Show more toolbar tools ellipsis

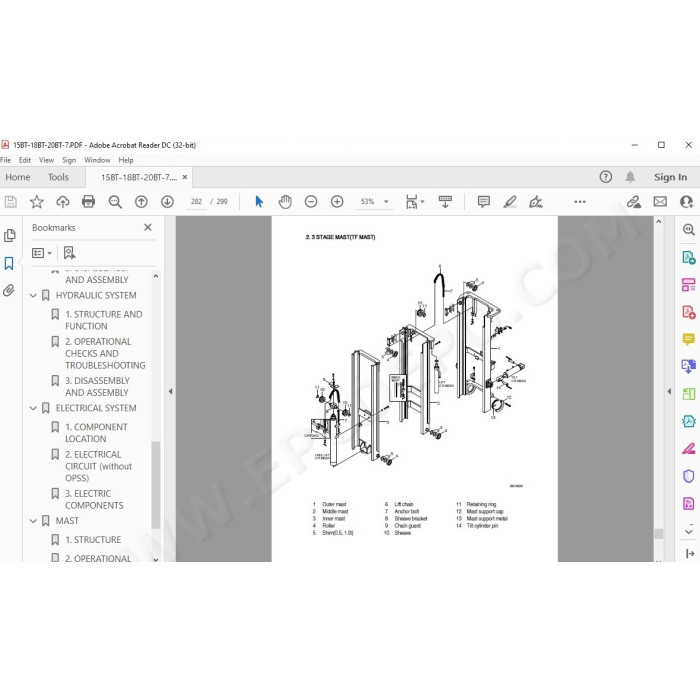pos(580,202)
